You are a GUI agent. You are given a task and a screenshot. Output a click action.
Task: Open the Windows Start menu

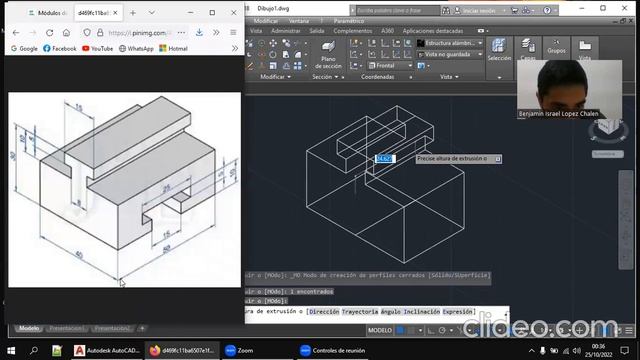coord(11,350)
